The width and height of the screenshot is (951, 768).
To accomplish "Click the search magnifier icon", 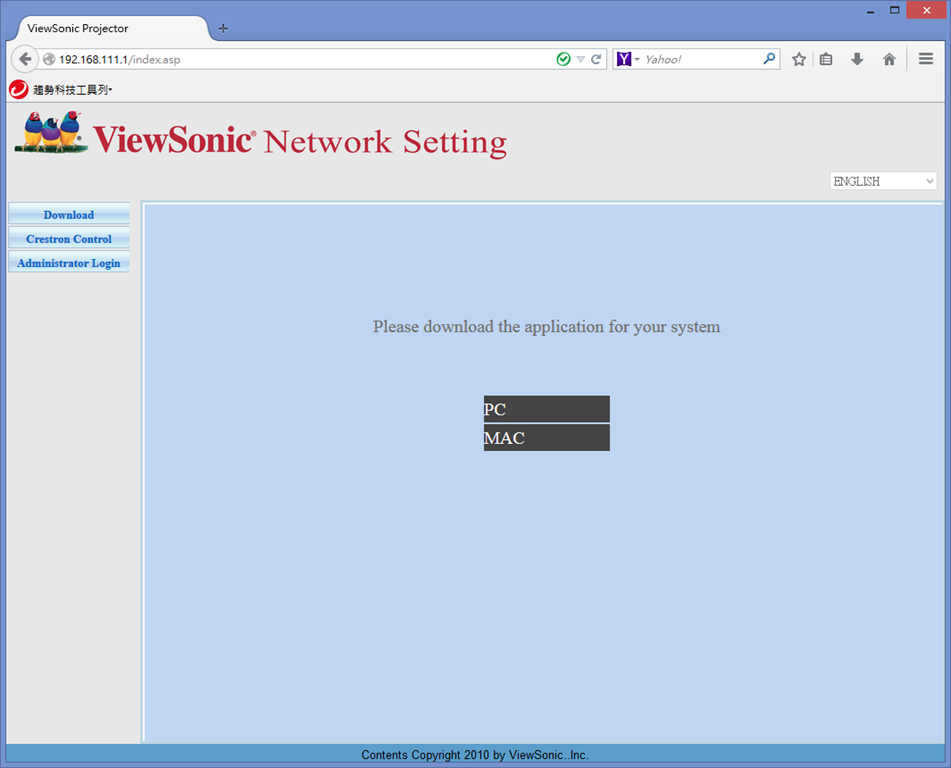I will 769,58.
